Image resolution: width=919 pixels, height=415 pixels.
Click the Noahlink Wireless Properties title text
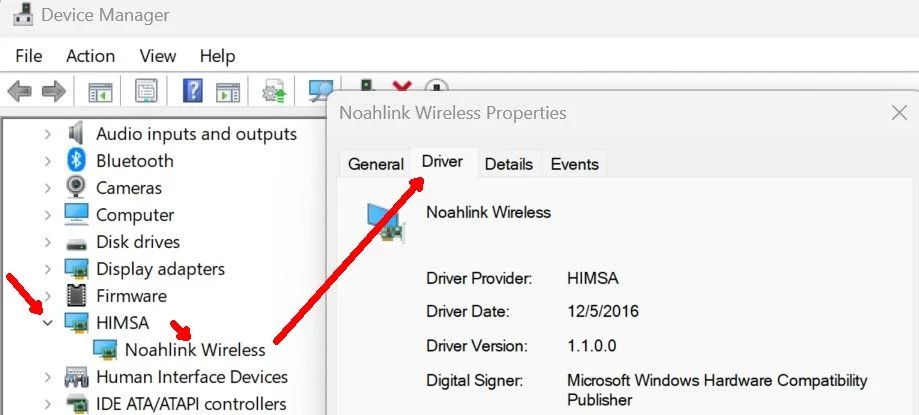coord(453,113)
